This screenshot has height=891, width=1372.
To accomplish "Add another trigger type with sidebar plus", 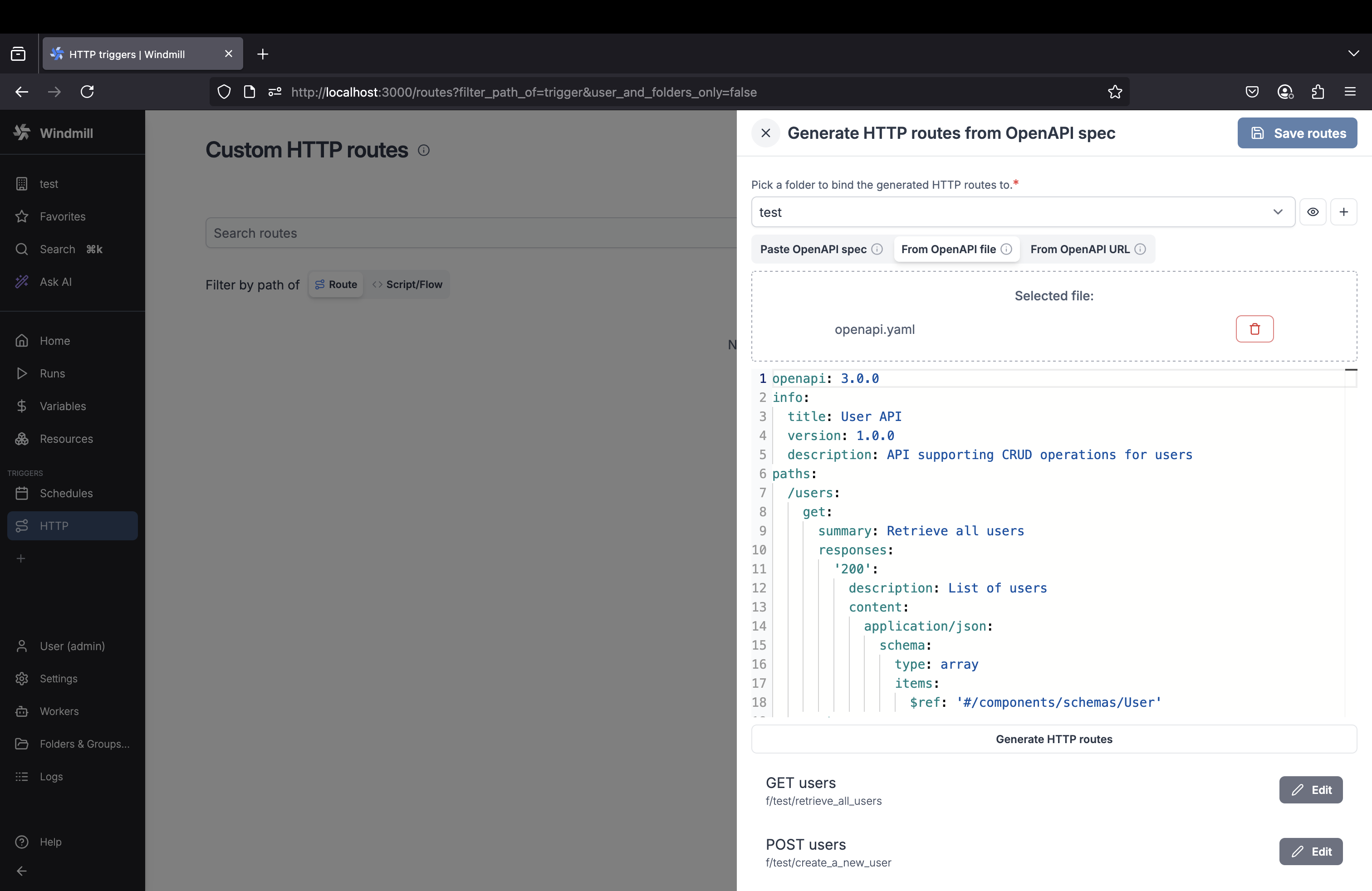I will 21,558.
